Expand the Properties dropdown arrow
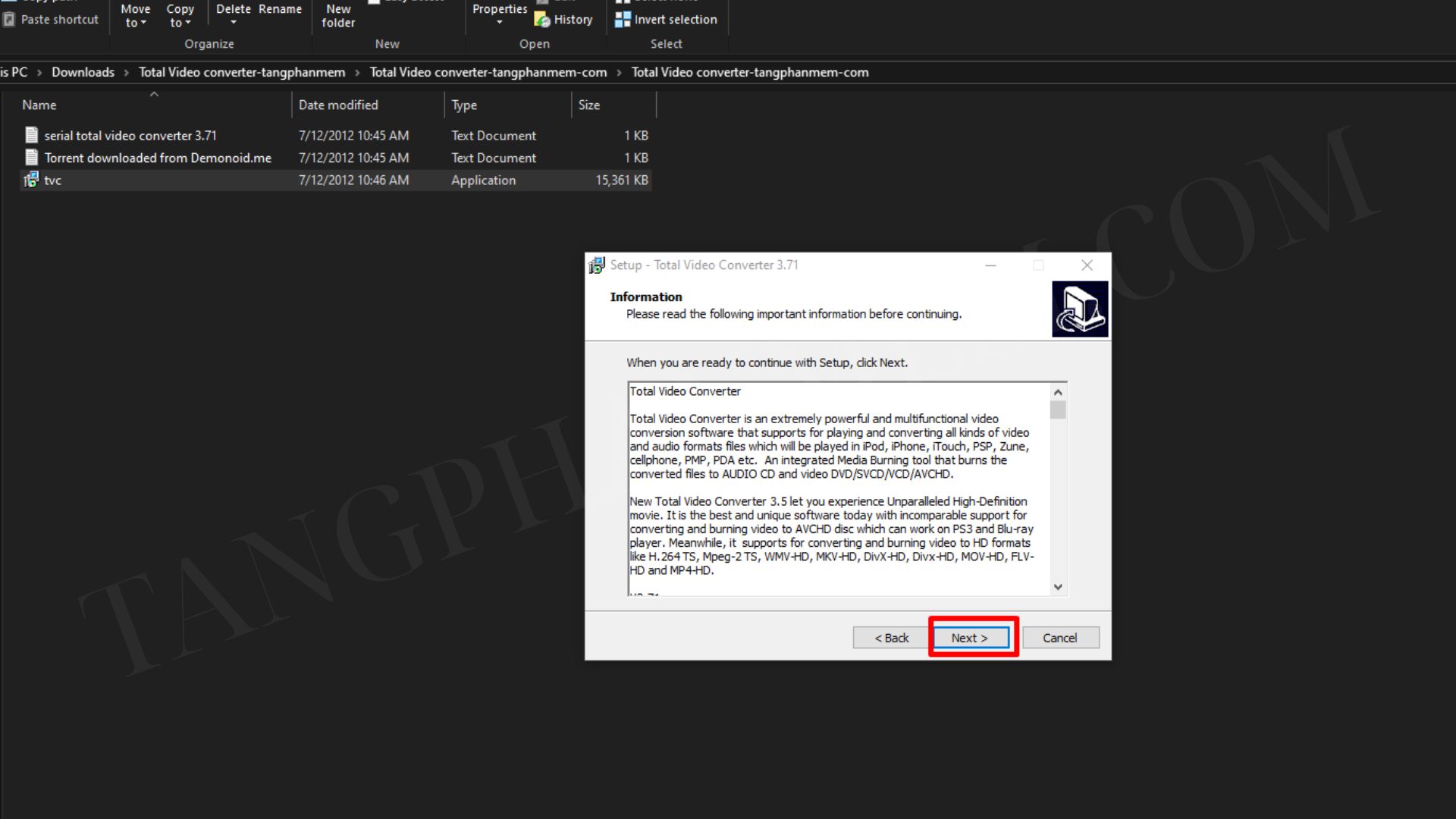Image resolution: width=1456 pixels, height=819 pixels. pyautogui.click(x=499, y=23)
